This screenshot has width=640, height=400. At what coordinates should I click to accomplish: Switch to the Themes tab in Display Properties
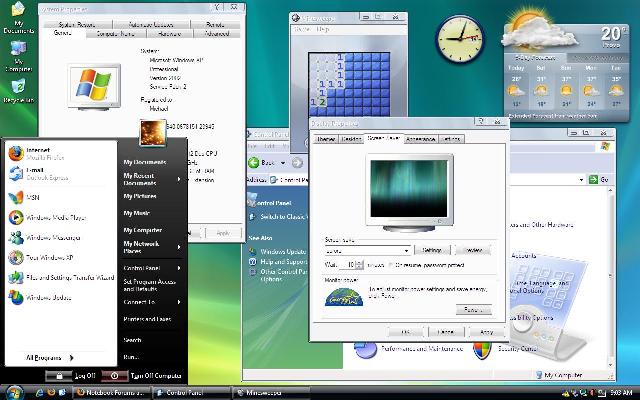[x=326, y=139]
